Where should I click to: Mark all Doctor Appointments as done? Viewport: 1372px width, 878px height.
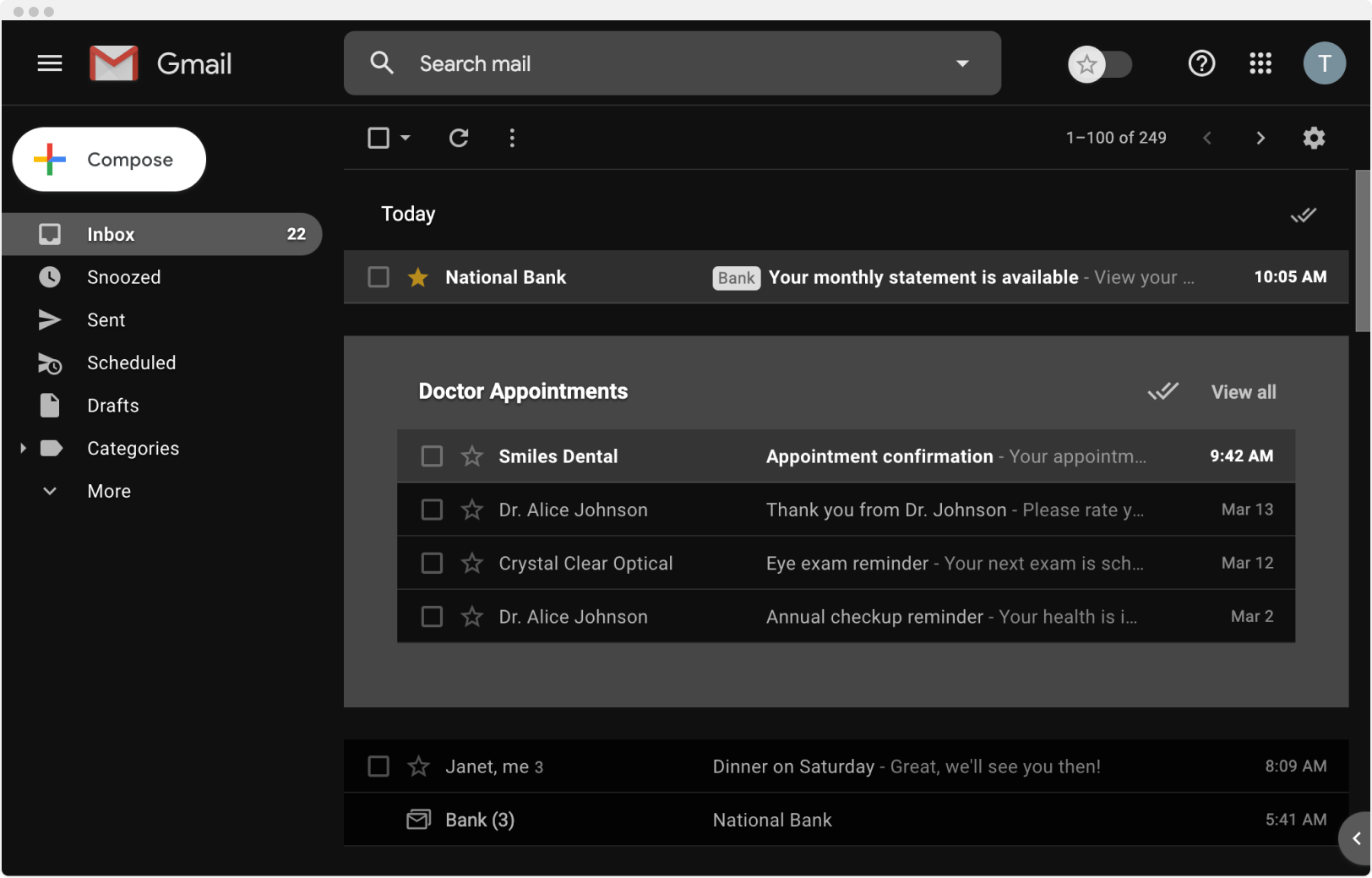(x=1162, y=391)
